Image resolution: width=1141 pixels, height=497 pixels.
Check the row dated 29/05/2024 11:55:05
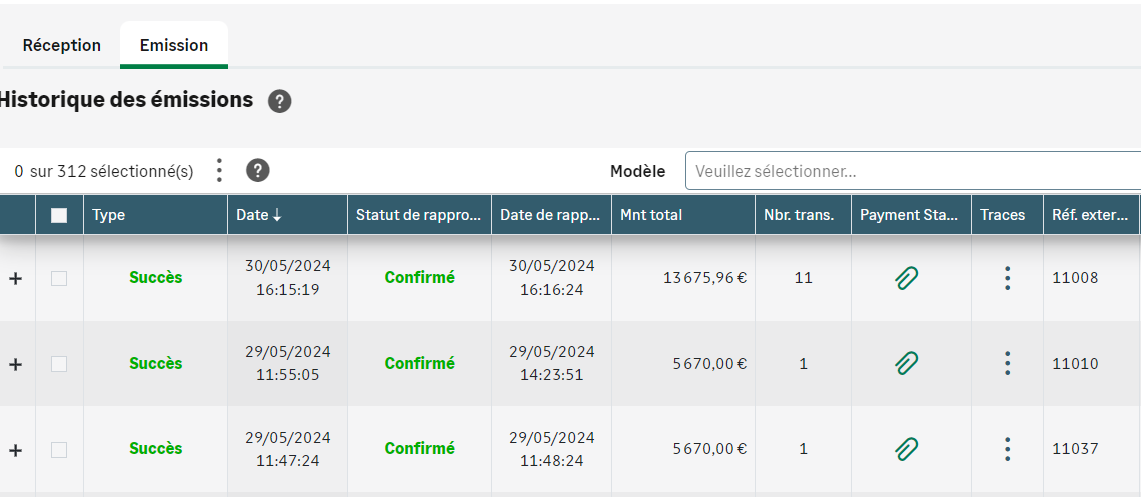tap(59, 364)
